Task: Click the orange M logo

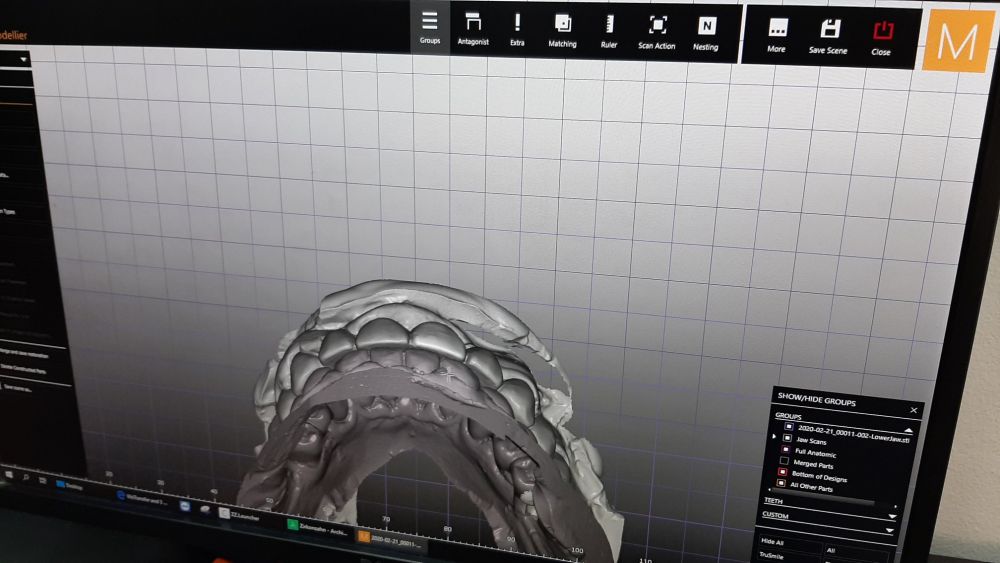Action: tap(957, 40)
